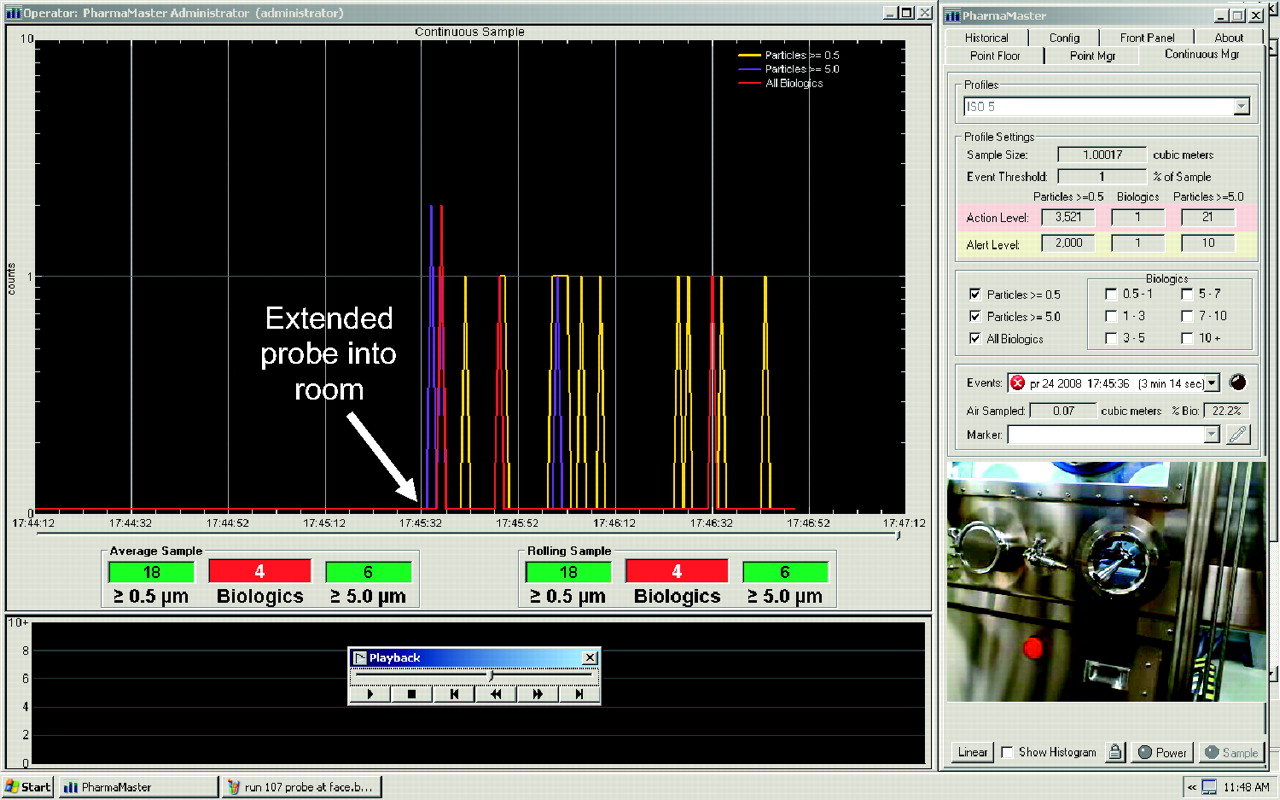Enable the Show Histogram checkbox

pyautogui.click(x=1007, y=752)
